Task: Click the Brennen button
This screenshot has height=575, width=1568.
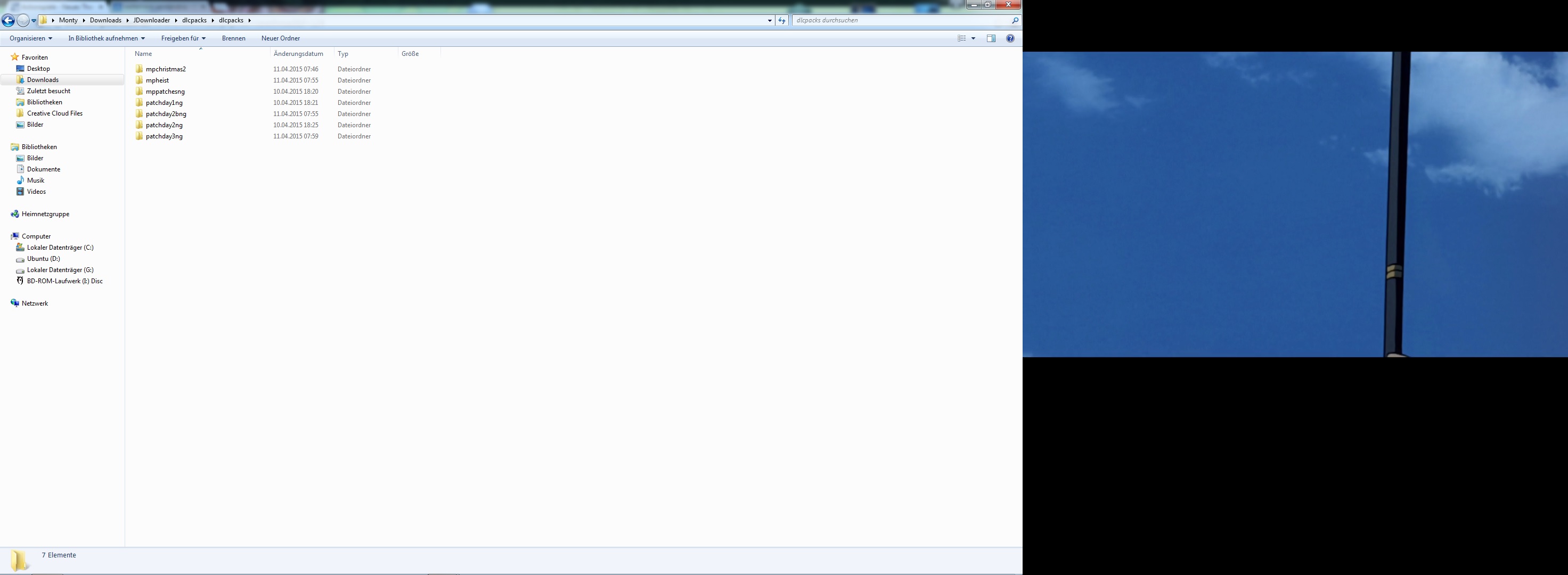Action: (234, 38)
